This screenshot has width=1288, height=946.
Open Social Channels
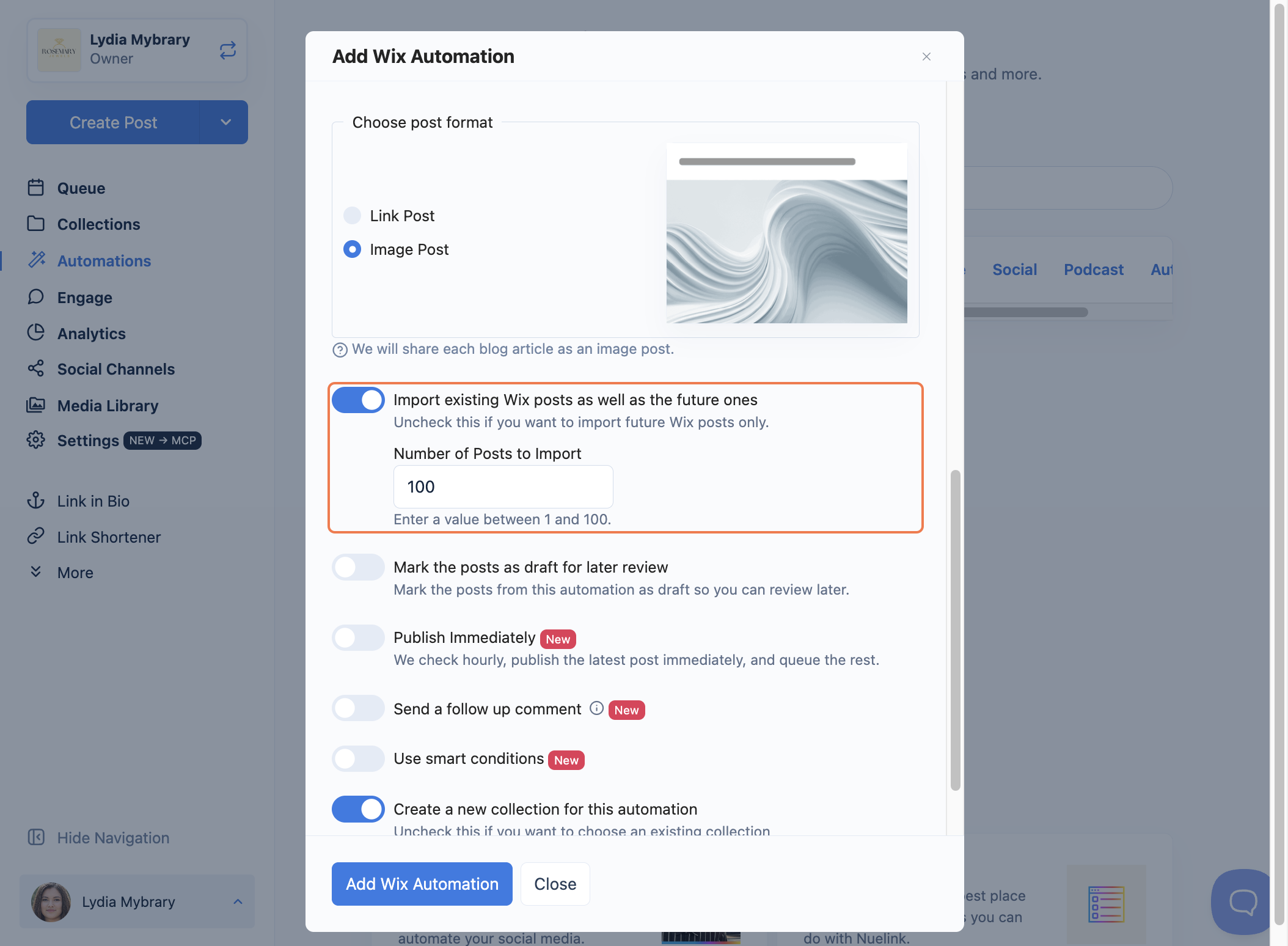(116, 369)
